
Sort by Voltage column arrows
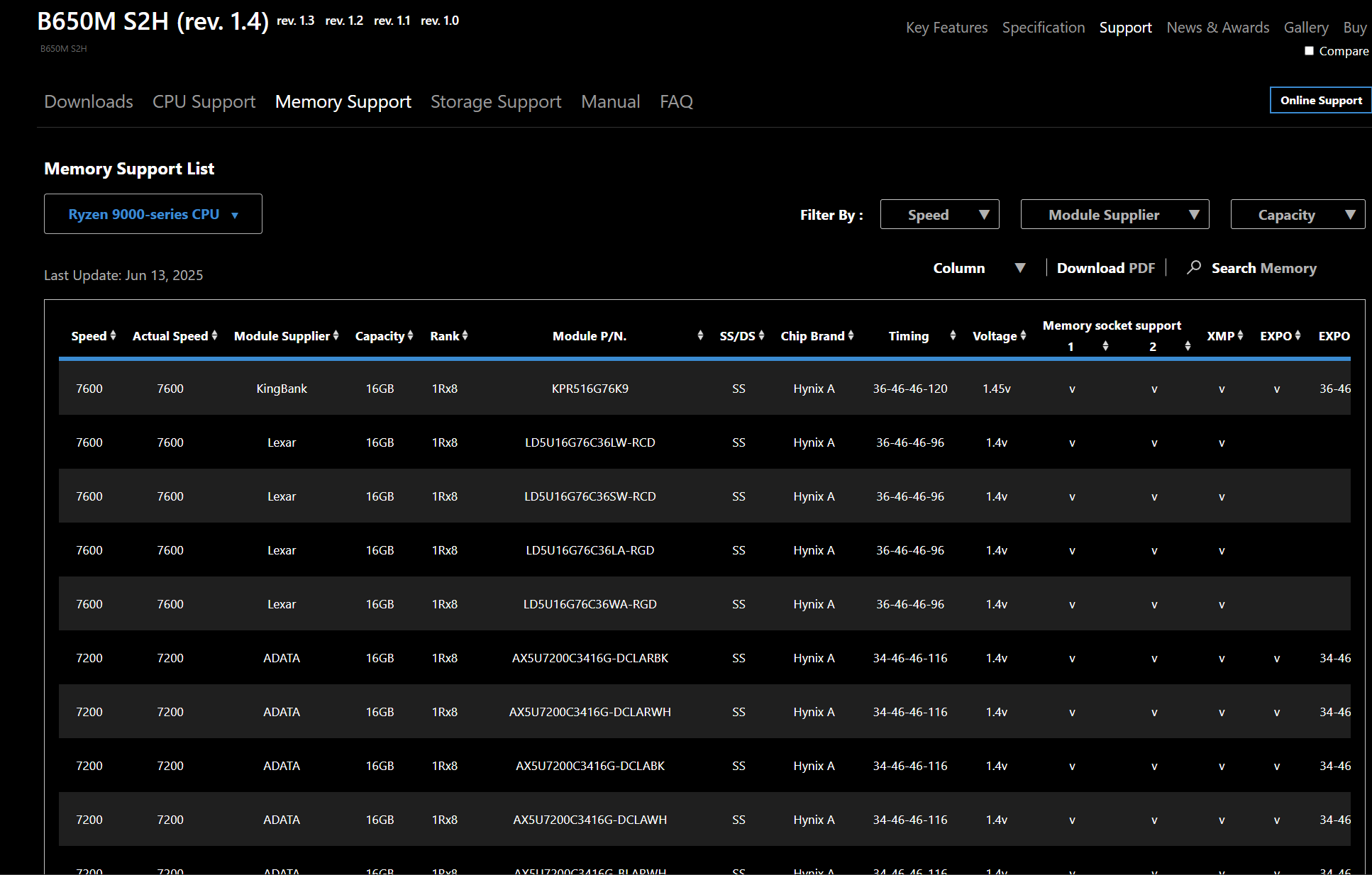[x=1023, y=336]
